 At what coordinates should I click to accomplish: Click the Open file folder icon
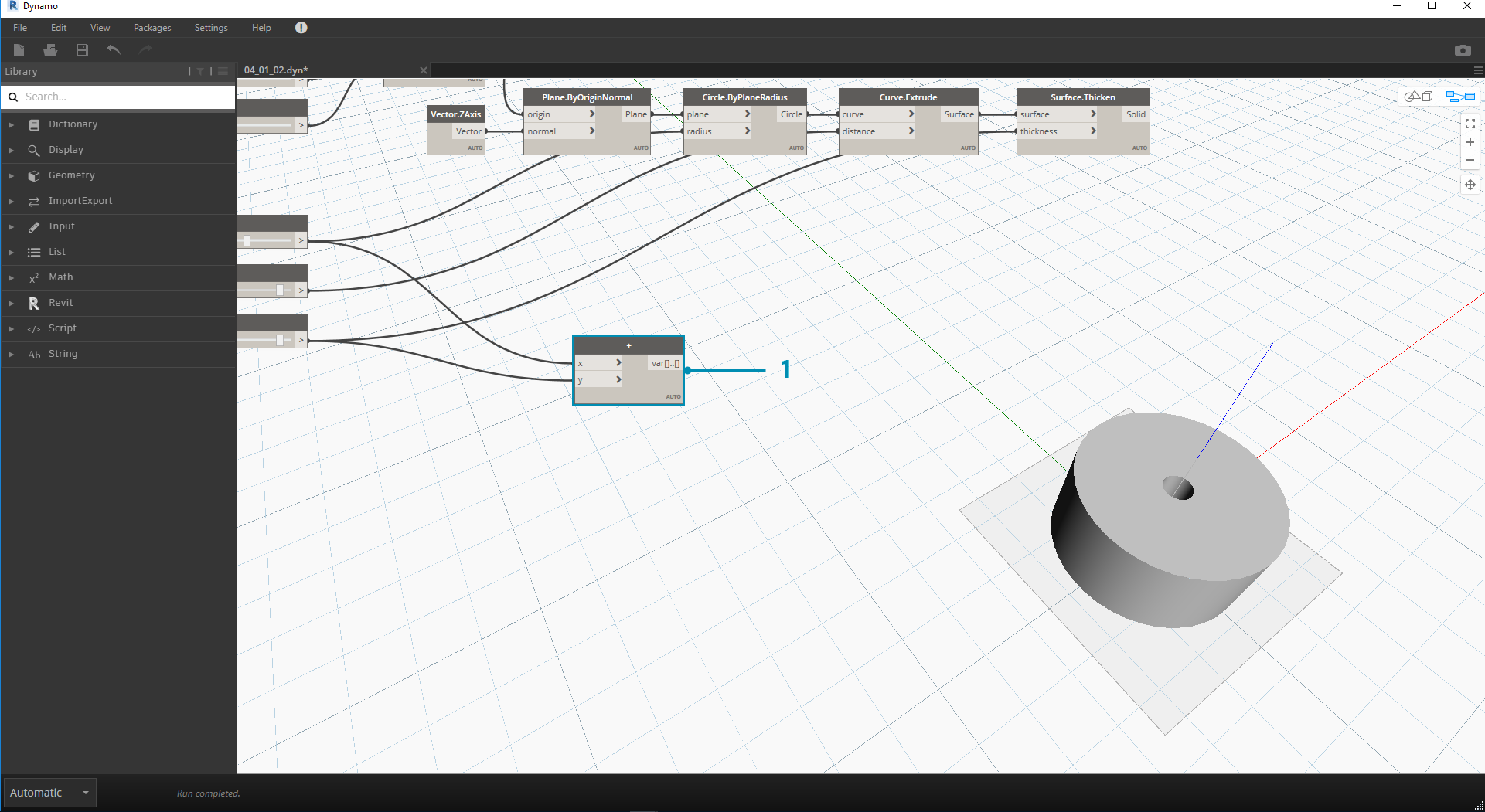coord(50,50)
